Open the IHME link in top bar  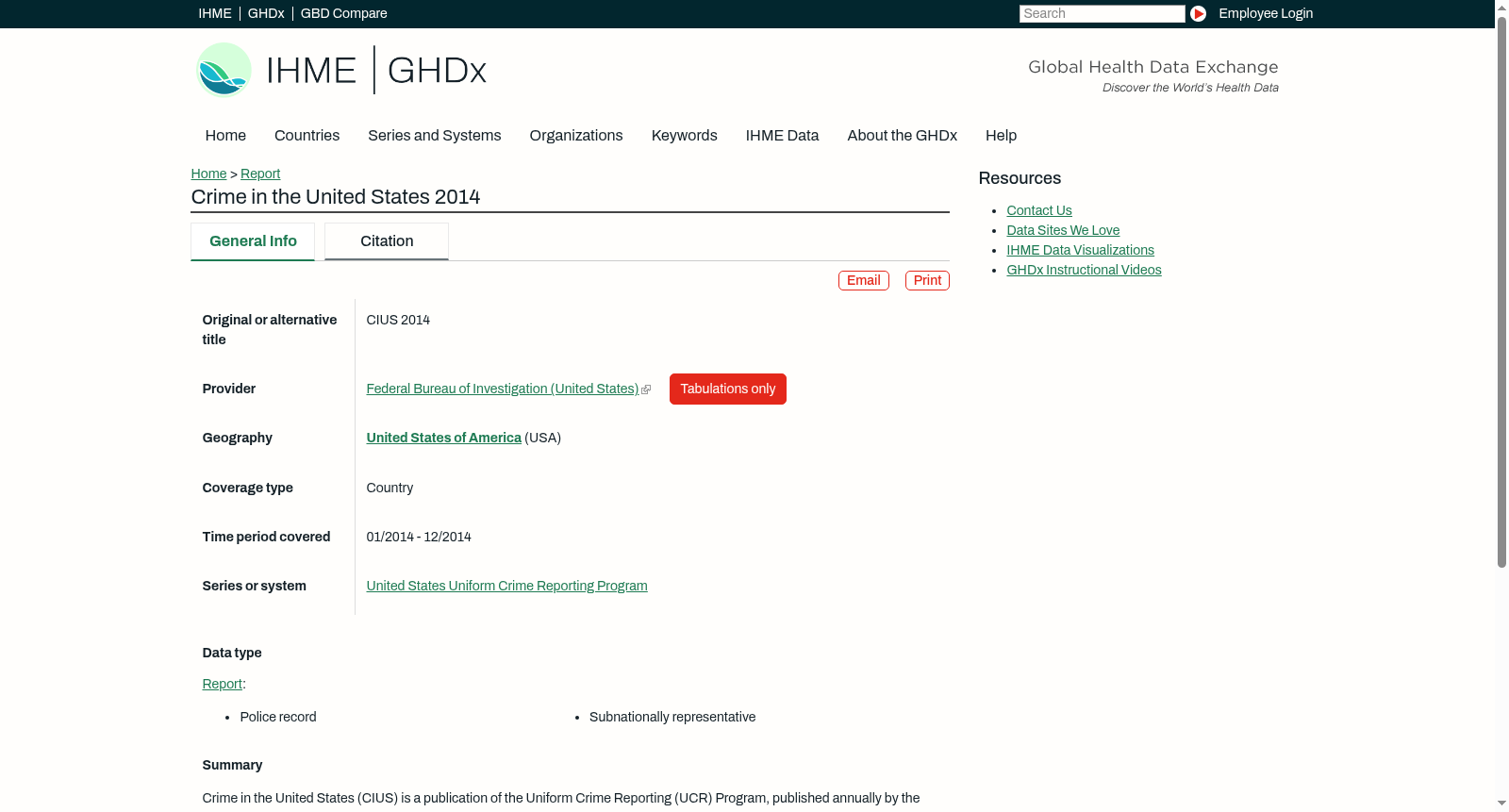point(215,13)
